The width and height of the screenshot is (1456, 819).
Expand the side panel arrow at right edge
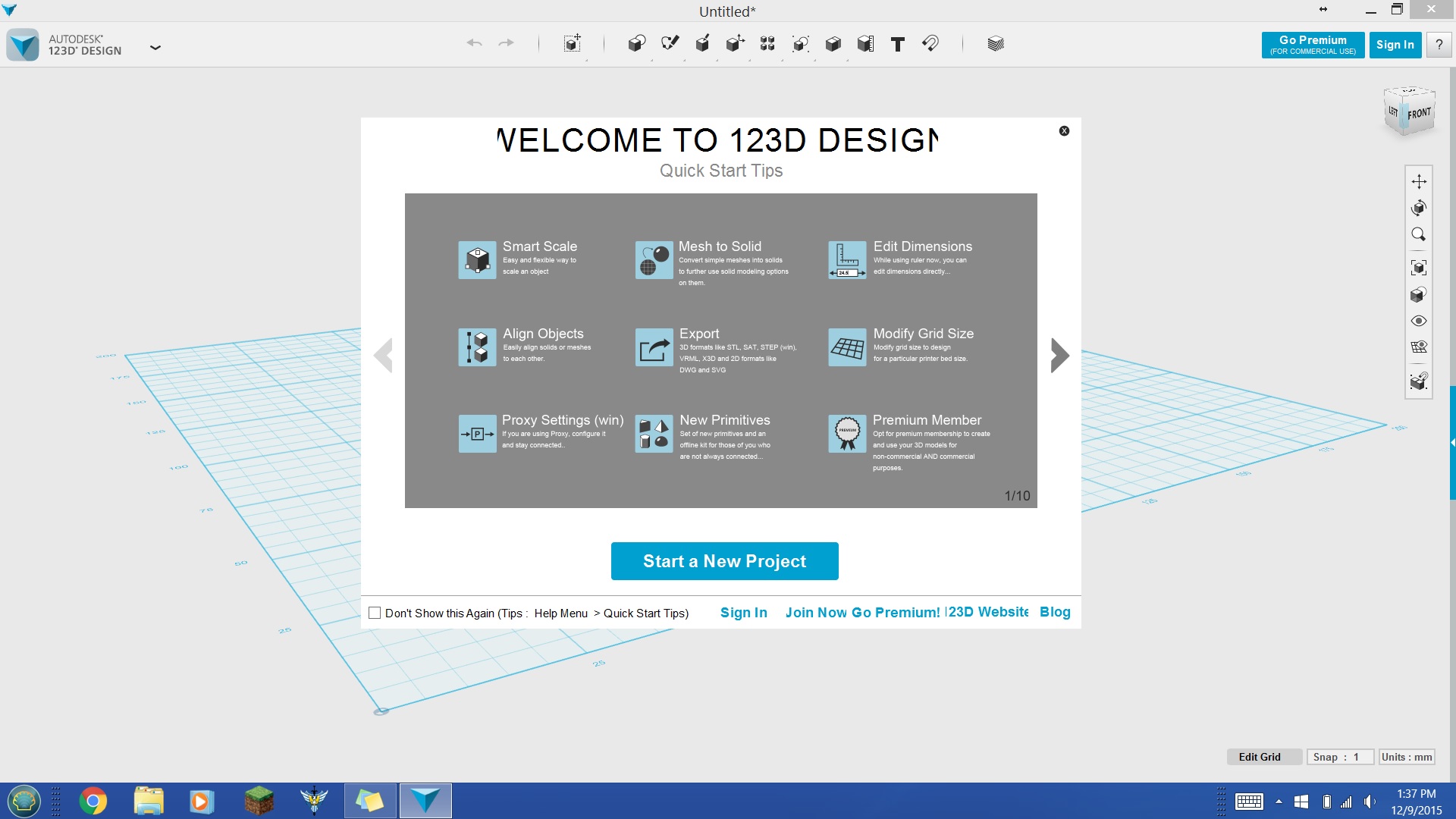(1452, 442)
